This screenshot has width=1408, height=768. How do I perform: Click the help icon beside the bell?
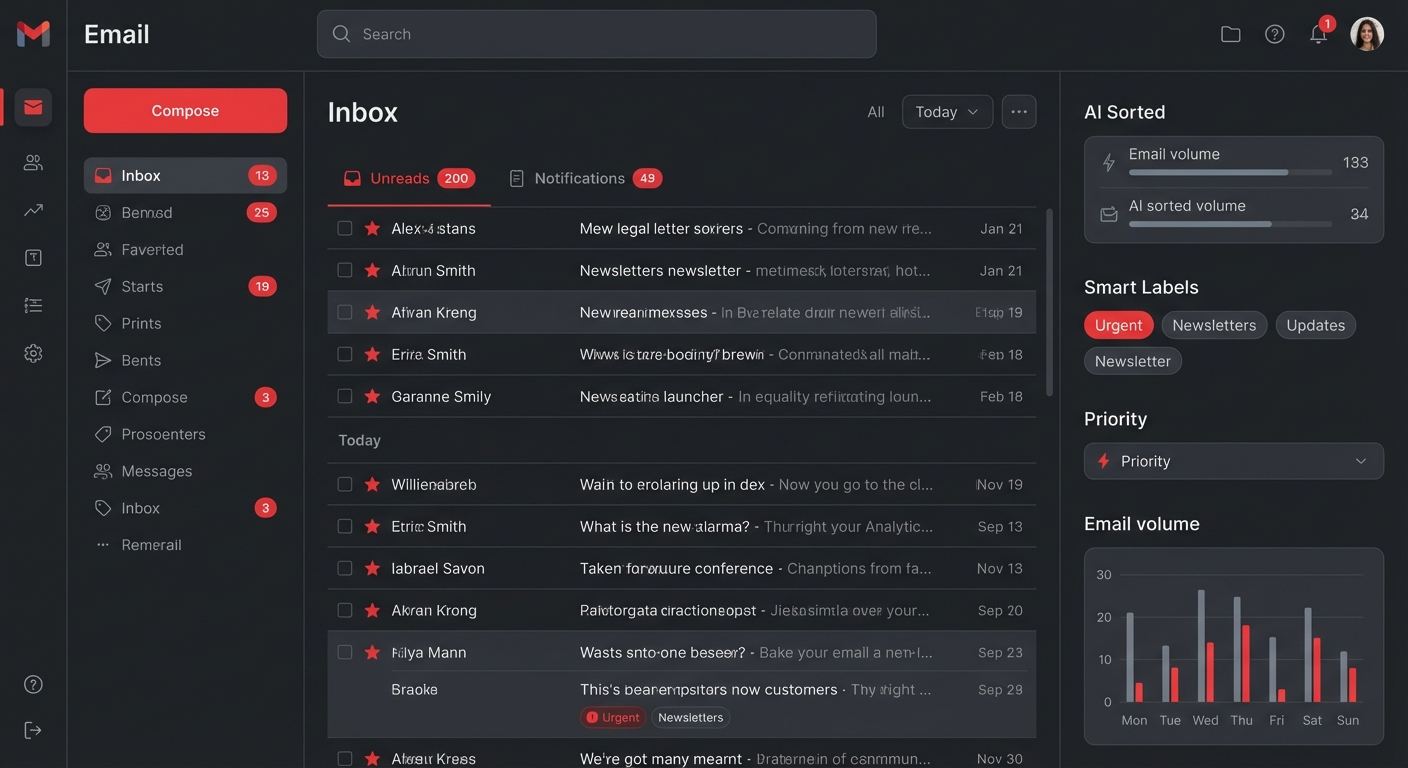pyautogui.click(x=1274, y=35)
